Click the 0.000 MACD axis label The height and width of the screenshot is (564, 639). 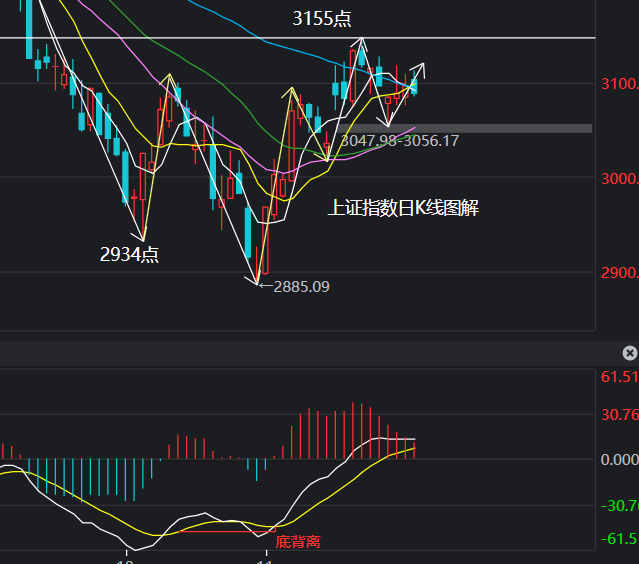coord(620,460)
